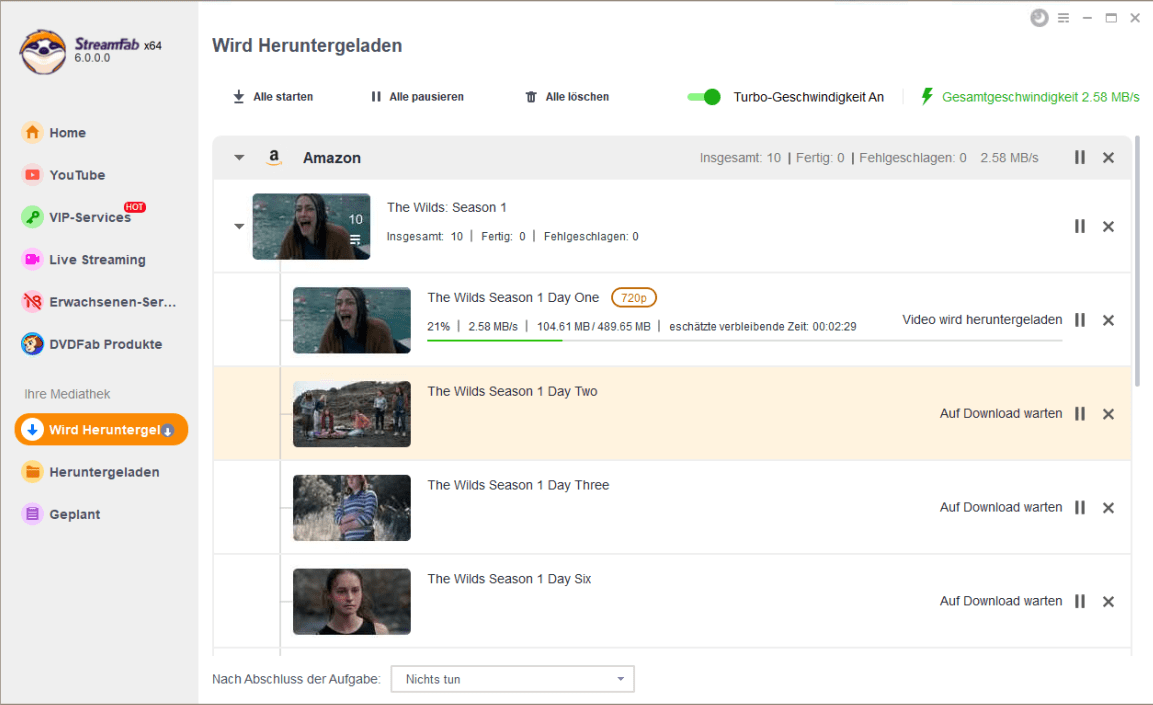Click the 'Wird Heruntergeladen' page heading

coord(307,46)
